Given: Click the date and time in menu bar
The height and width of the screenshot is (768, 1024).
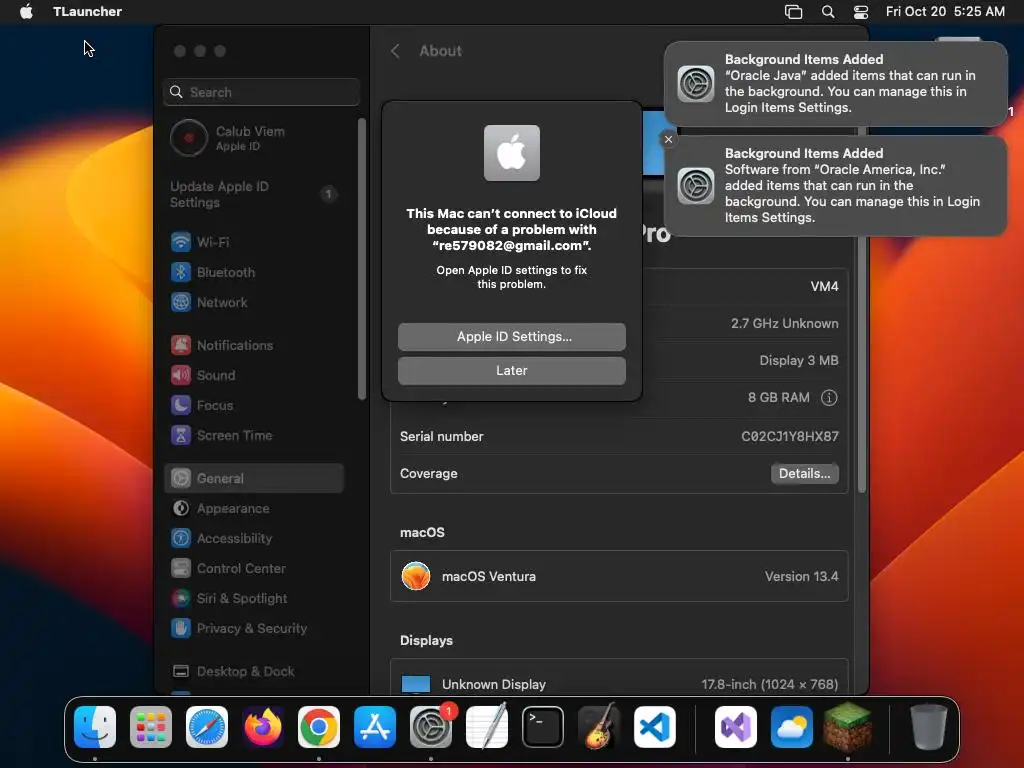Looking at the screenshot, I should pos(945,11).
